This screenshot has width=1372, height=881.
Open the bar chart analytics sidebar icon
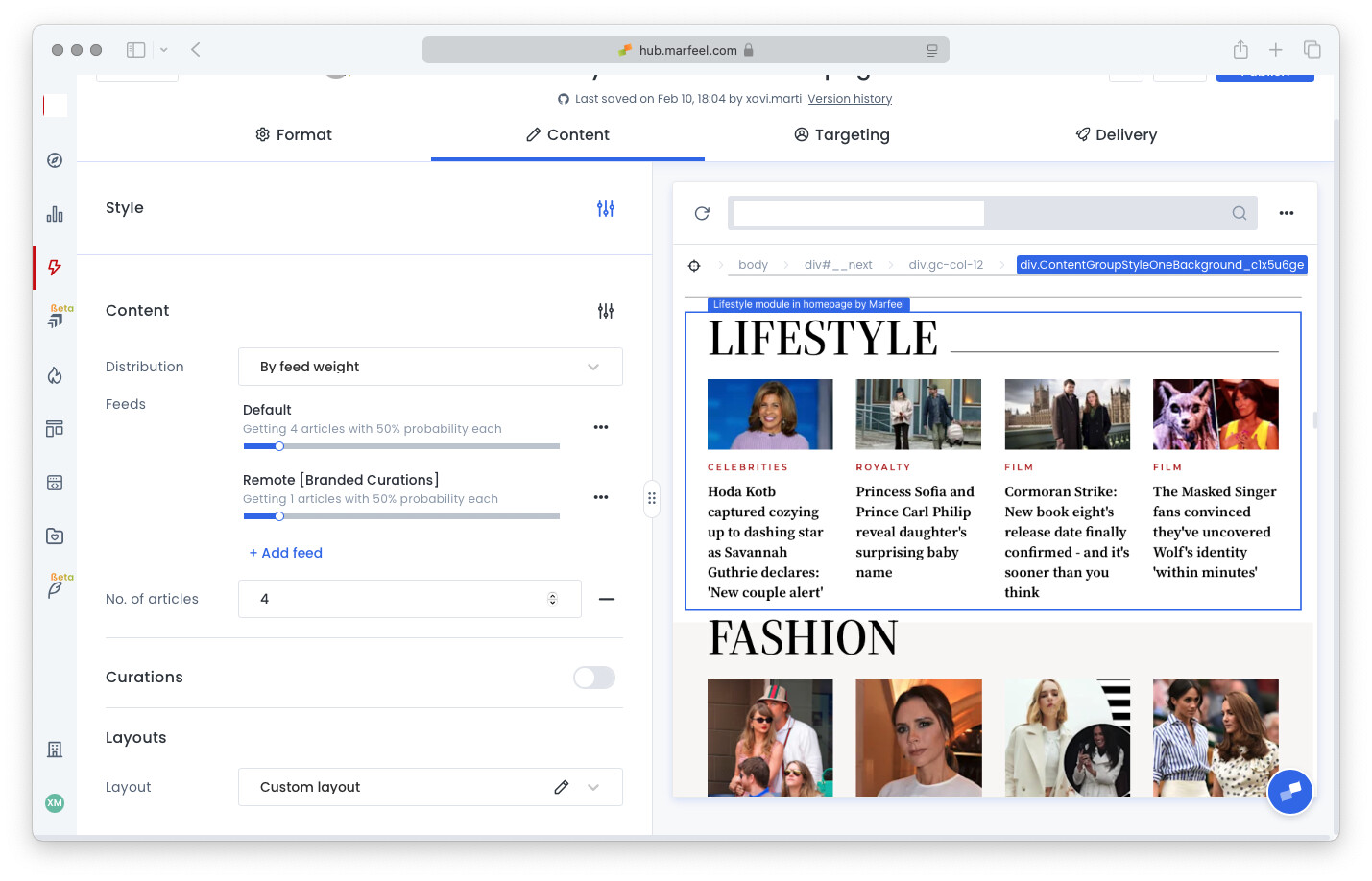click(x=55, y=214)
